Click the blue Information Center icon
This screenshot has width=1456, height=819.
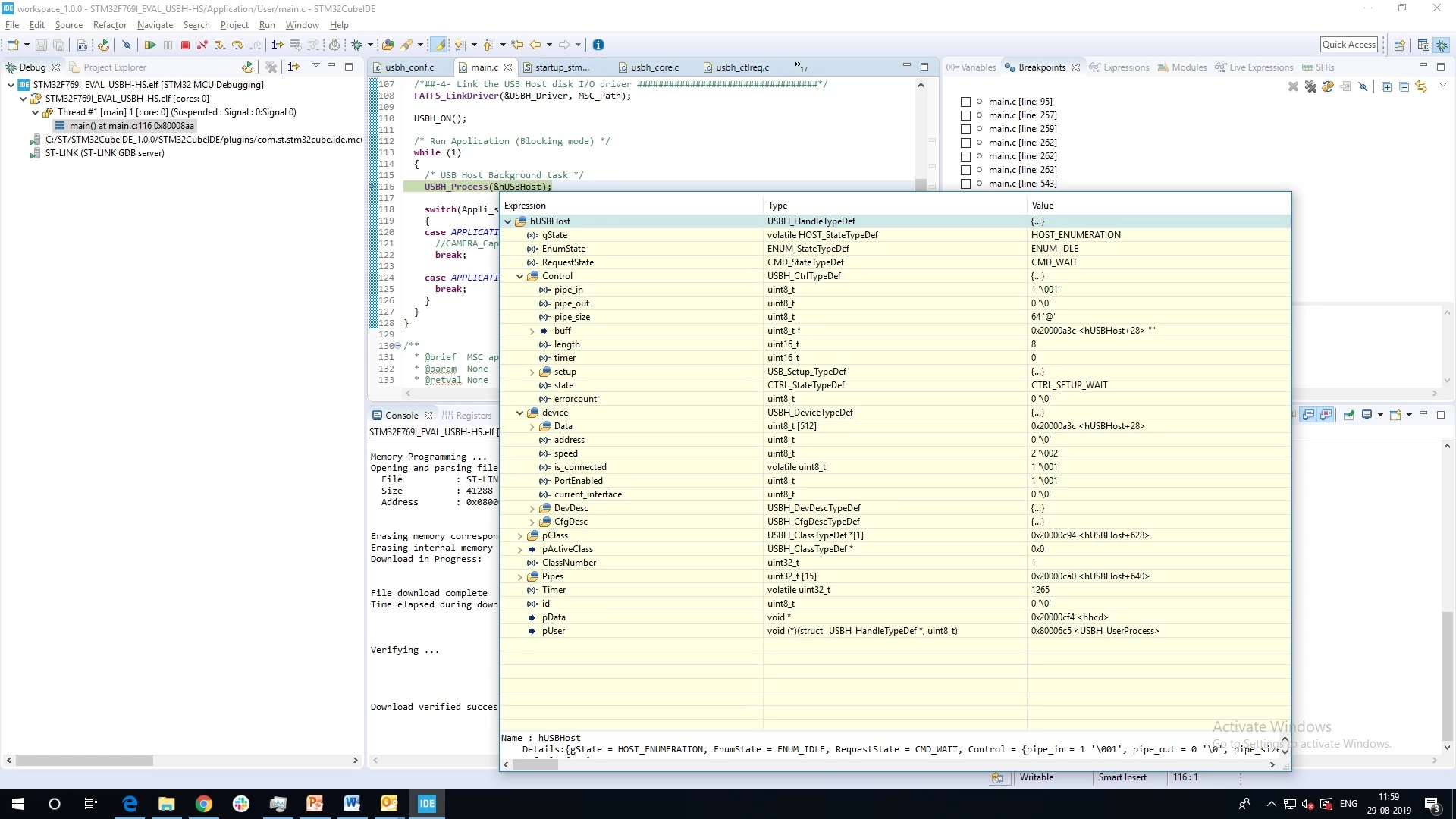click(x=598, y=45)
